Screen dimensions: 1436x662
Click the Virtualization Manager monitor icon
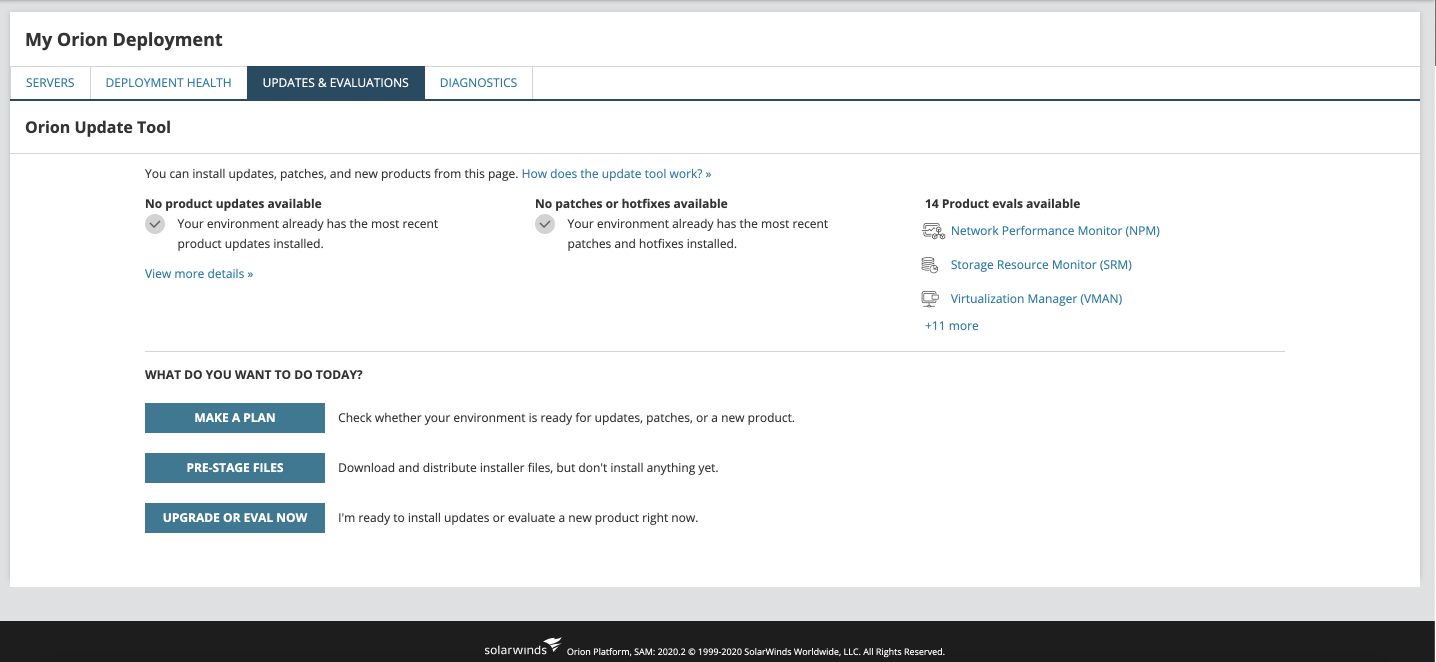point(931,299)
